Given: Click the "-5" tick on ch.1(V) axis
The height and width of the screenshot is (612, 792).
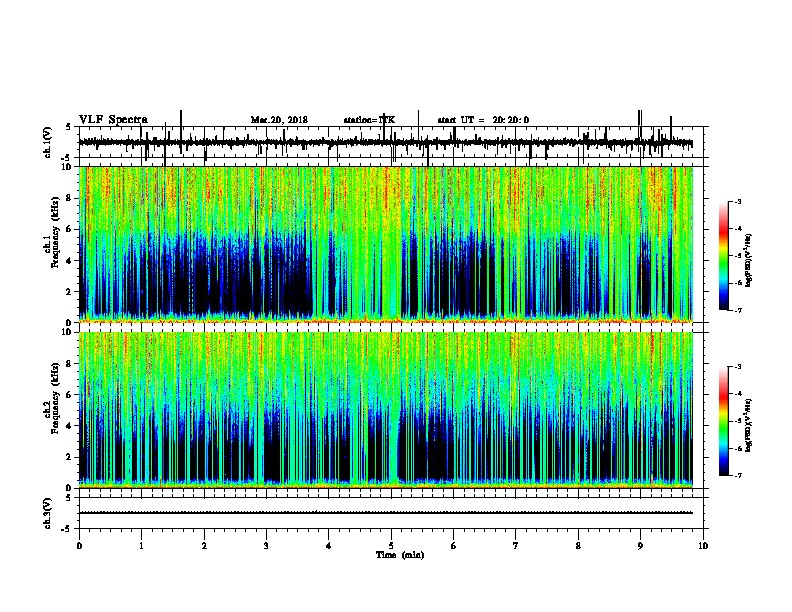Looking at the screenshot, I should (66, 158).
